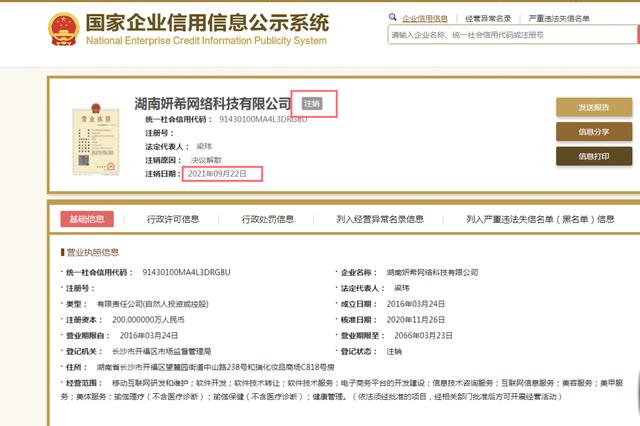
Task: Select the 严重违法失信名单 search category
Action: click(x=558, y=18)
